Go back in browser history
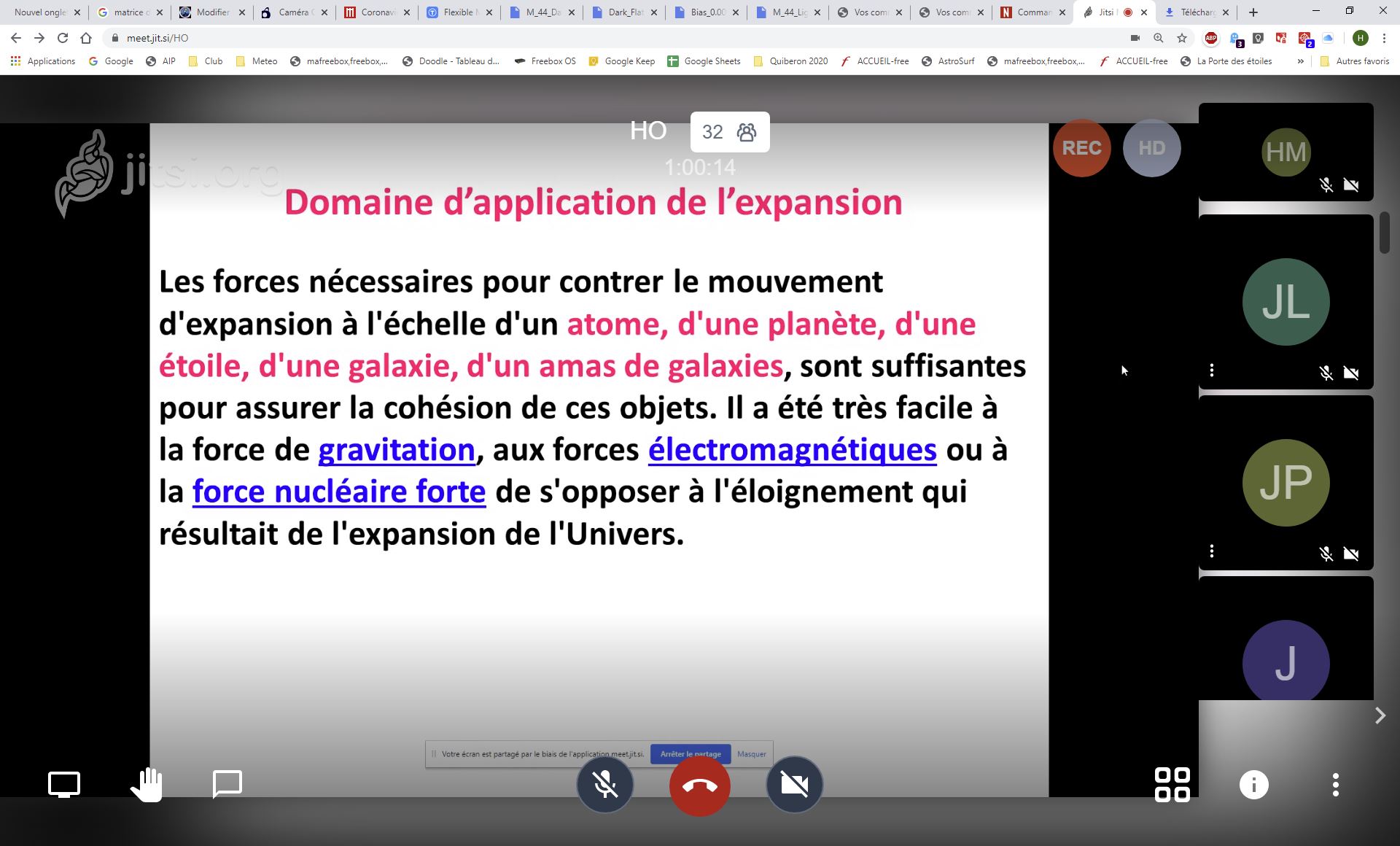The image size is (1400, 846). pos(16,38)
